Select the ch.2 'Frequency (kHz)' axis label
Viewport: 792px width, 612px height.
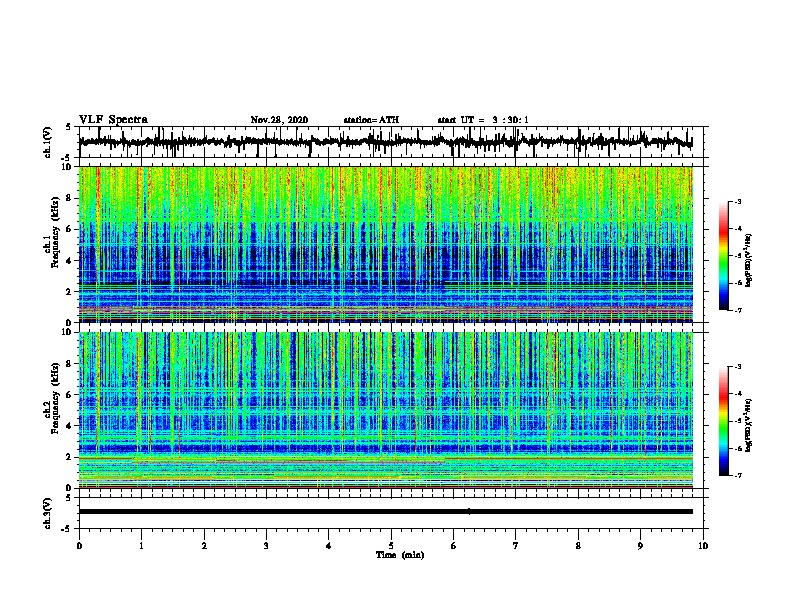click(55, 398)
